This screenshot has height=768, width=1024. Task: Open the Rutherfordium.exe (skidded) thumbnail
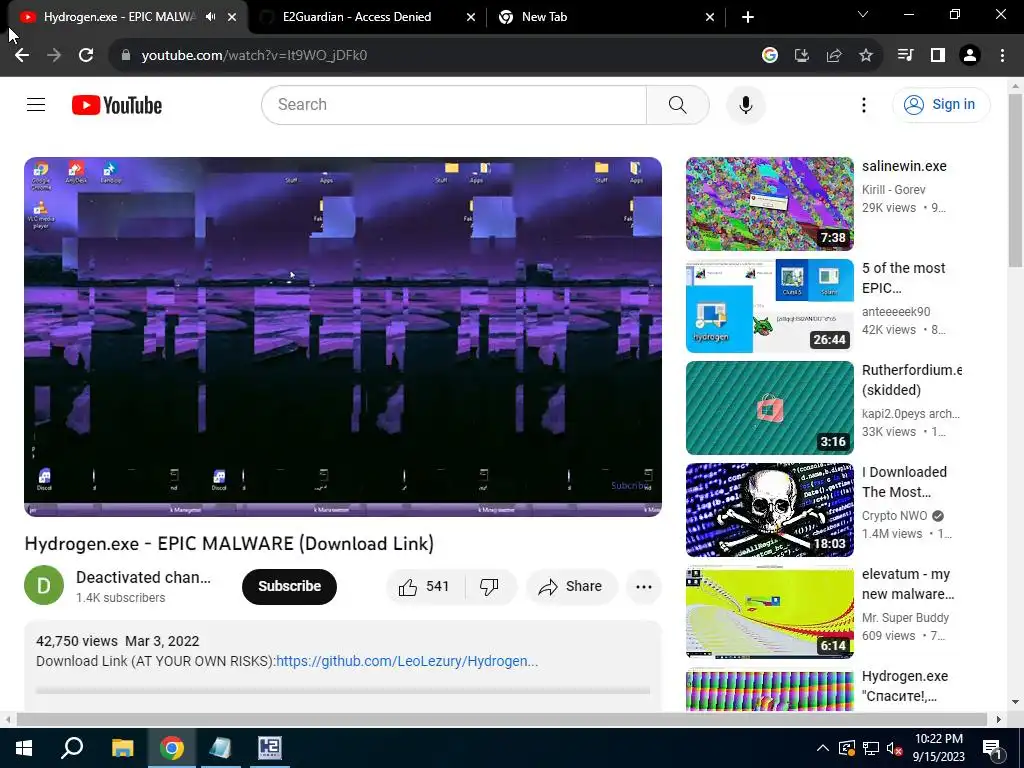point(769,408)
